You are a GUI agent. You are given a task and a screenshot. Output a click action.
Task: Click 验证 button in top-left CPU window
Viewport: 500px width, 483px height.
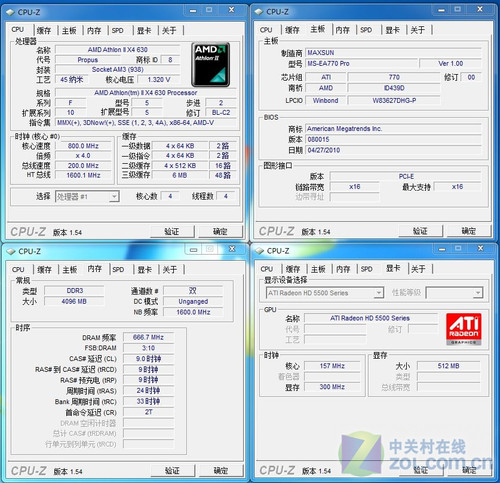[x=172, y=231]
